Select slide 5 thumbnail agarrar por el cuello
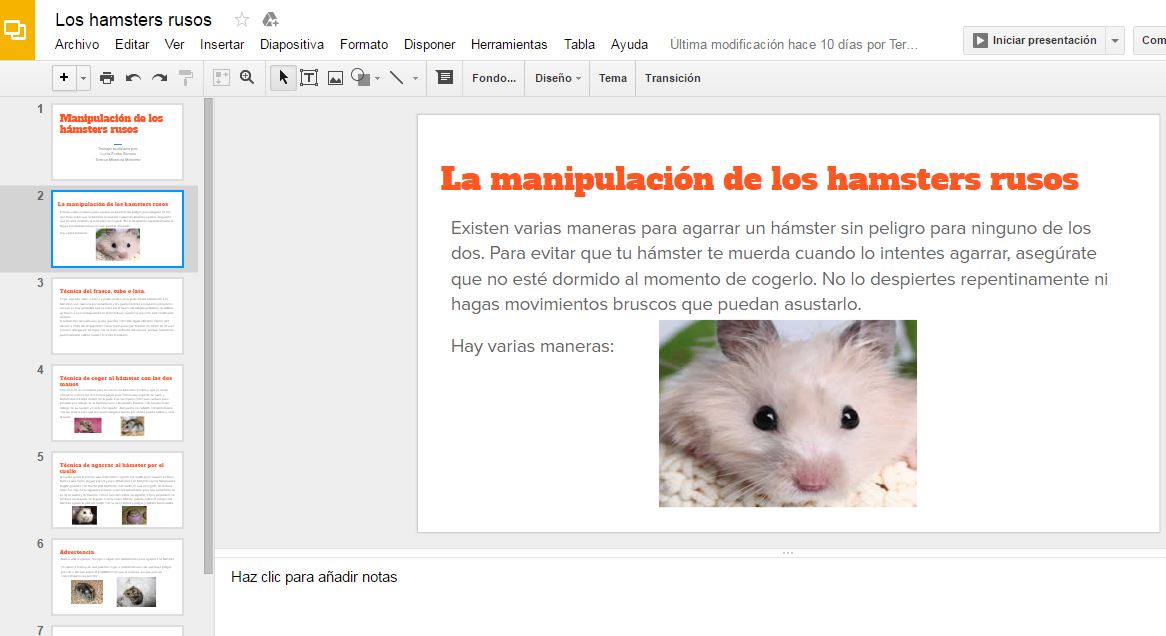Viewport: 1166px width, 636px height. (x=117, y=489)
